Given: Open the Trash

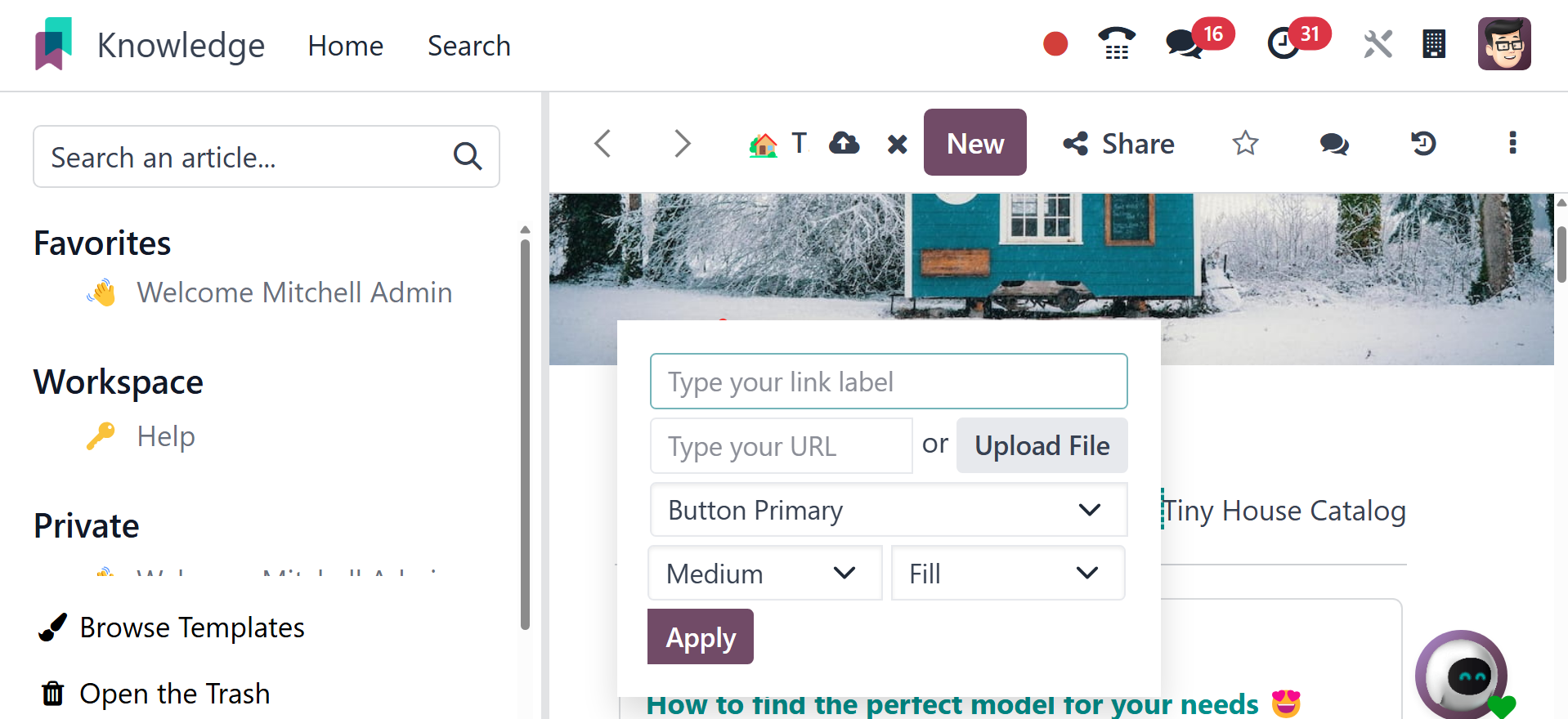Looking at the screenshot, I should tap(155, 694).
